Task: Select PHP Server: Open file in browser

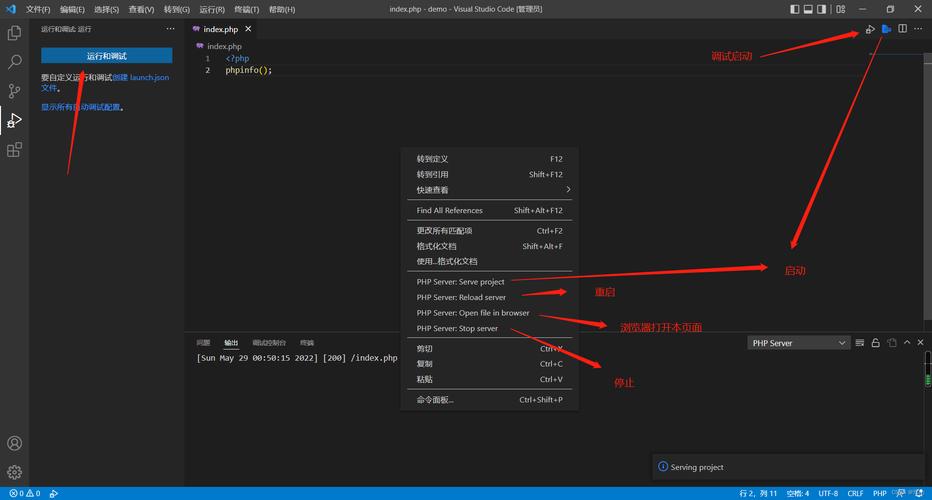Action: (490, 313)
